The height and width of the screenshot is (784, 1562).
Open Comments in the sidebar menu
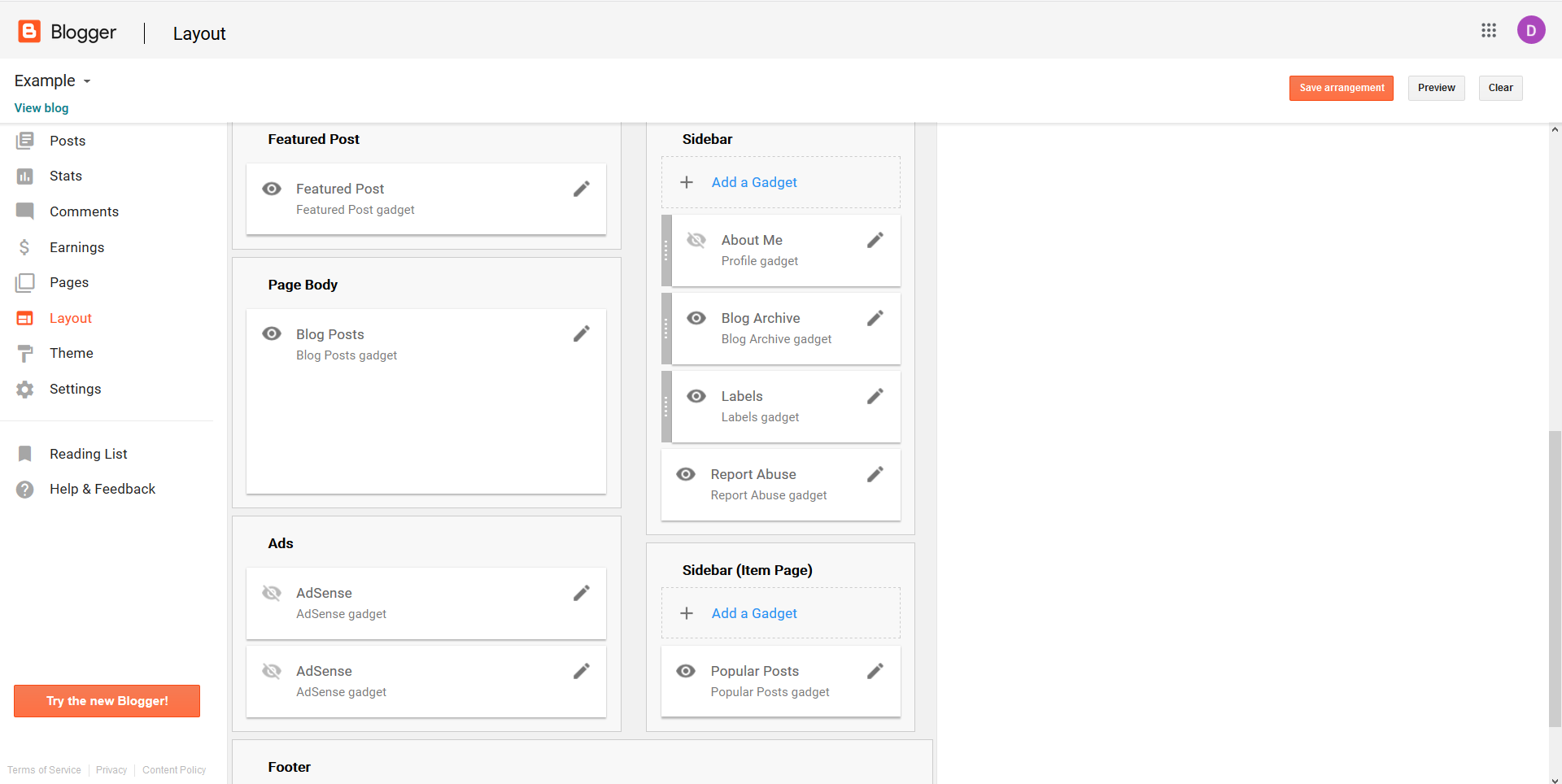coord(84,211)
